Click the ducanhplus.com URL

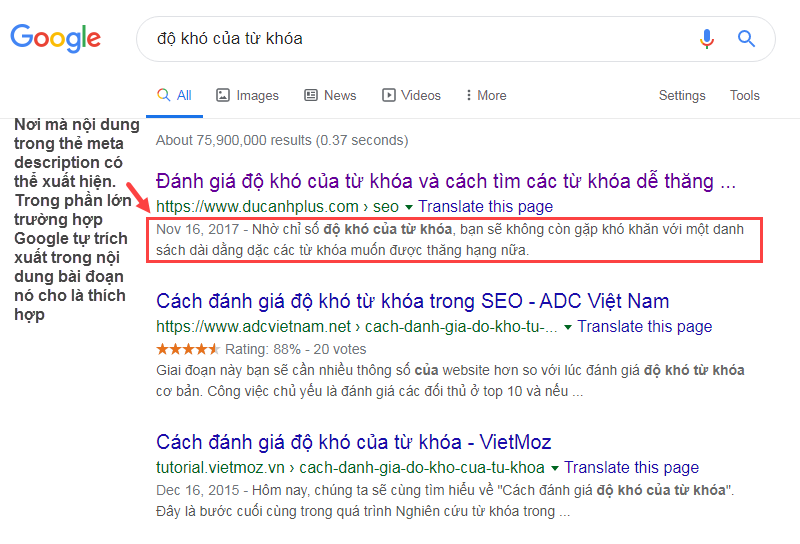coord(277,206)
